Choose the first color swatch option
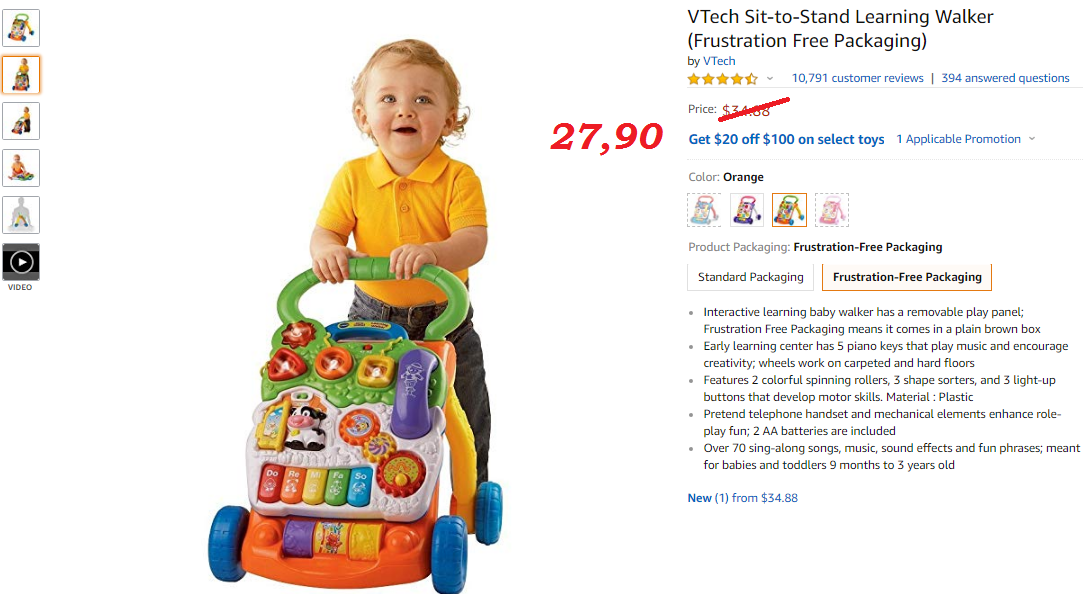 (x=704, y=210)
